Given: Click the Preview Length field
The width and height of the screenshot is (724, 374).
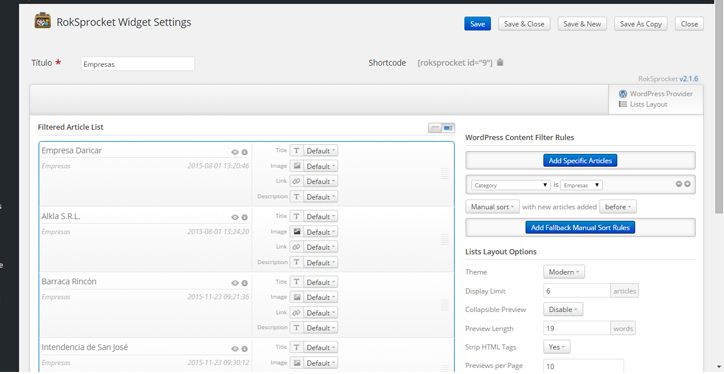Looking at the screenshot, I should coord(577,329).
